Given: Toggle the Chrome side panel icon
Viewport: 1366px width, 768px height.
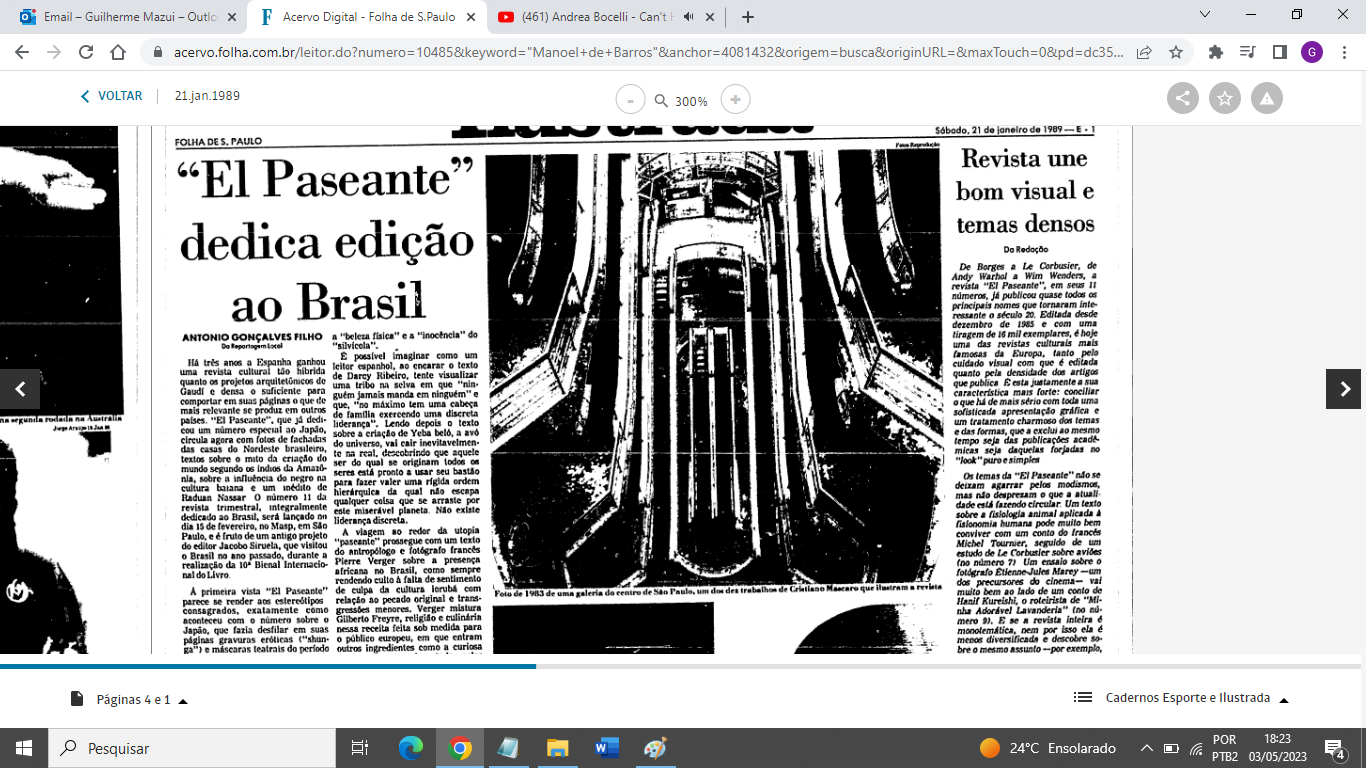Looking at the screenshot, I should click(1279, 52).
